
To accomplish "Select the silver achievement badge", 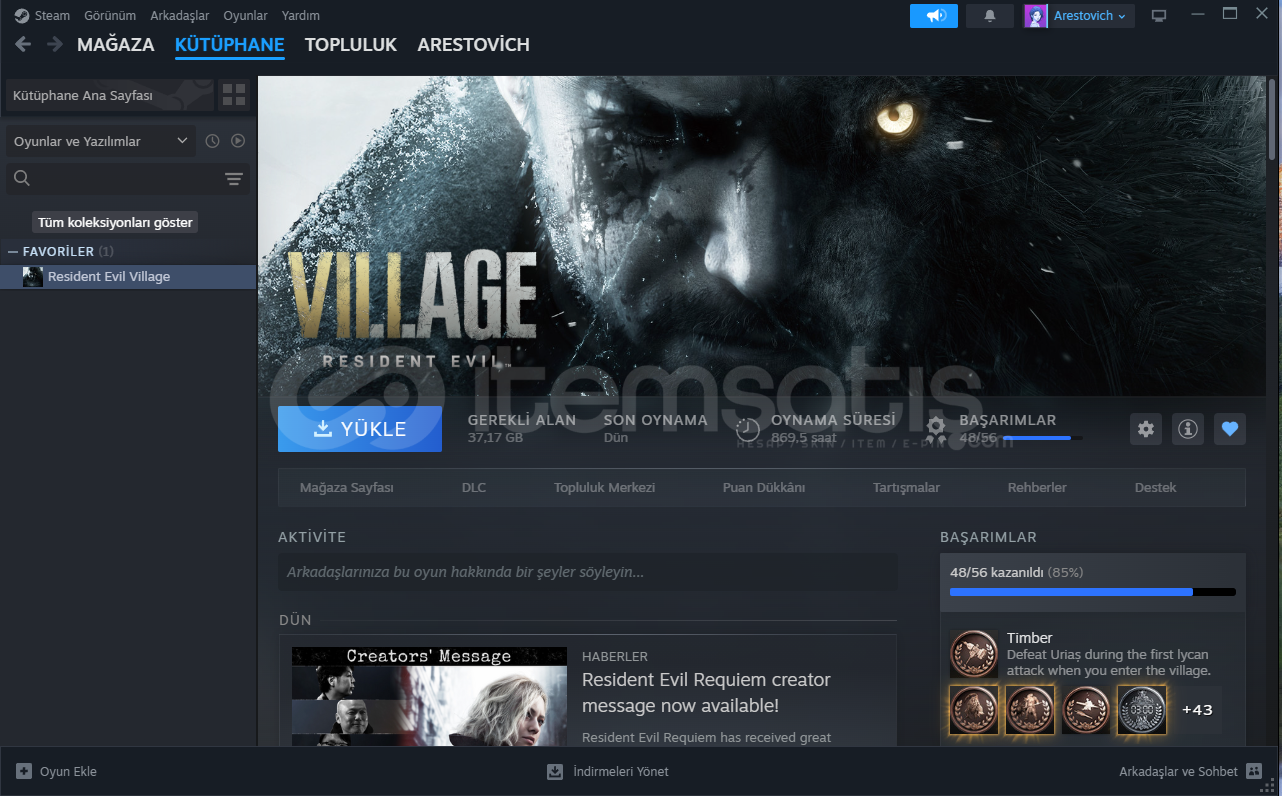I will click(1142, 710).
